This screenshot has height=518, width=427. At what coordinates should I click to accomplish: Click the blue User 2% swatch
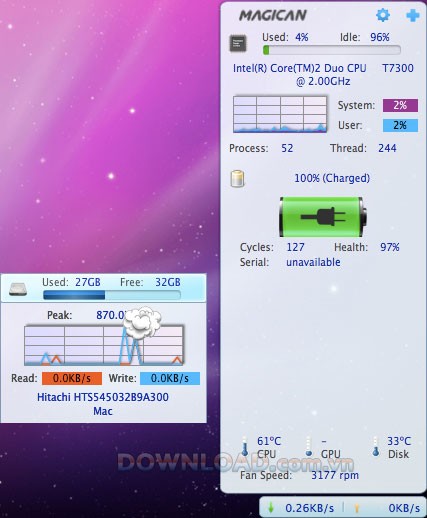[x=400, y=125]
